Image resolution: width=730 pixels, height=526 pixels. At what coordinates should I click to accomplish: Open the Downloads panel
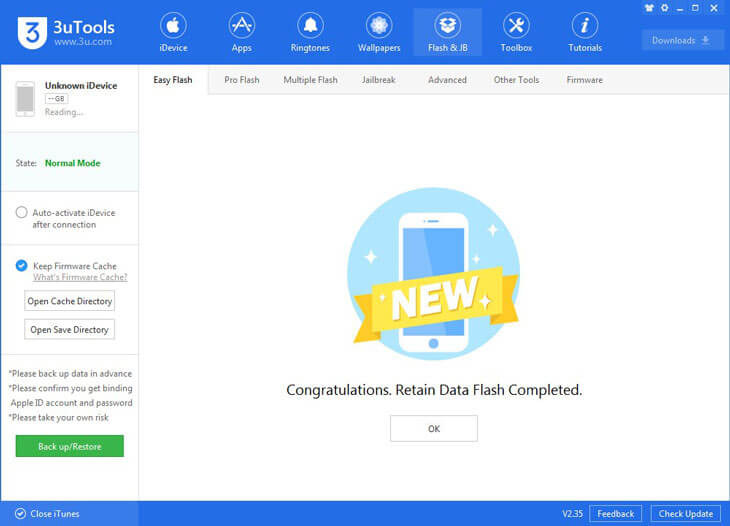(x=682, y=40)
